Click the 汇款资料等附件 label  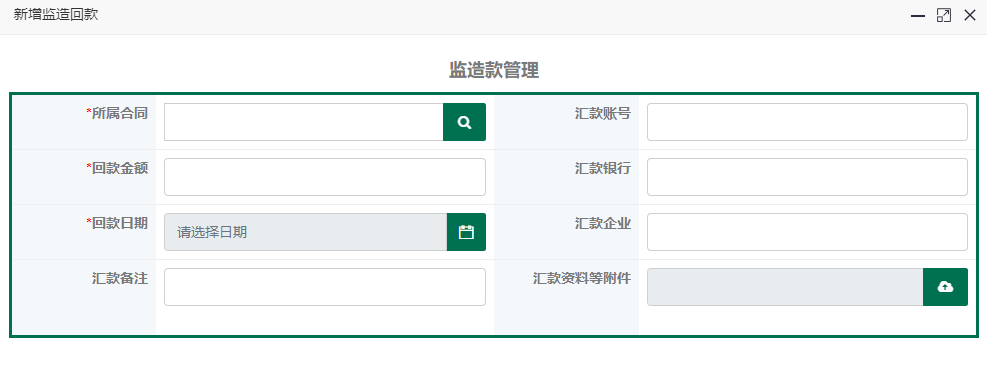(582, 278)
